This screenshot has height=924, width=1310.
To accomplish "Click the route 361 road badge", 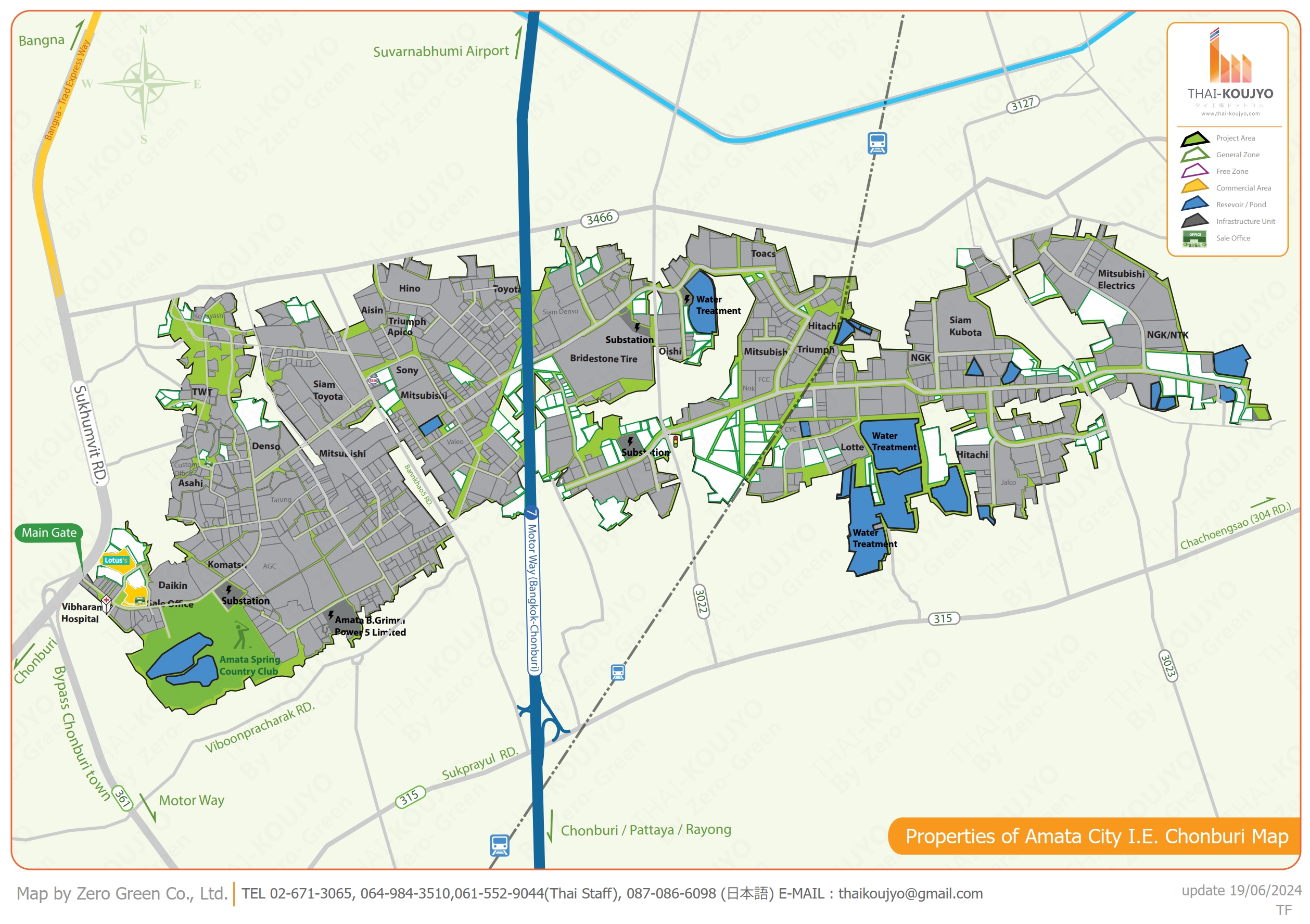I will tap(122, 798).
